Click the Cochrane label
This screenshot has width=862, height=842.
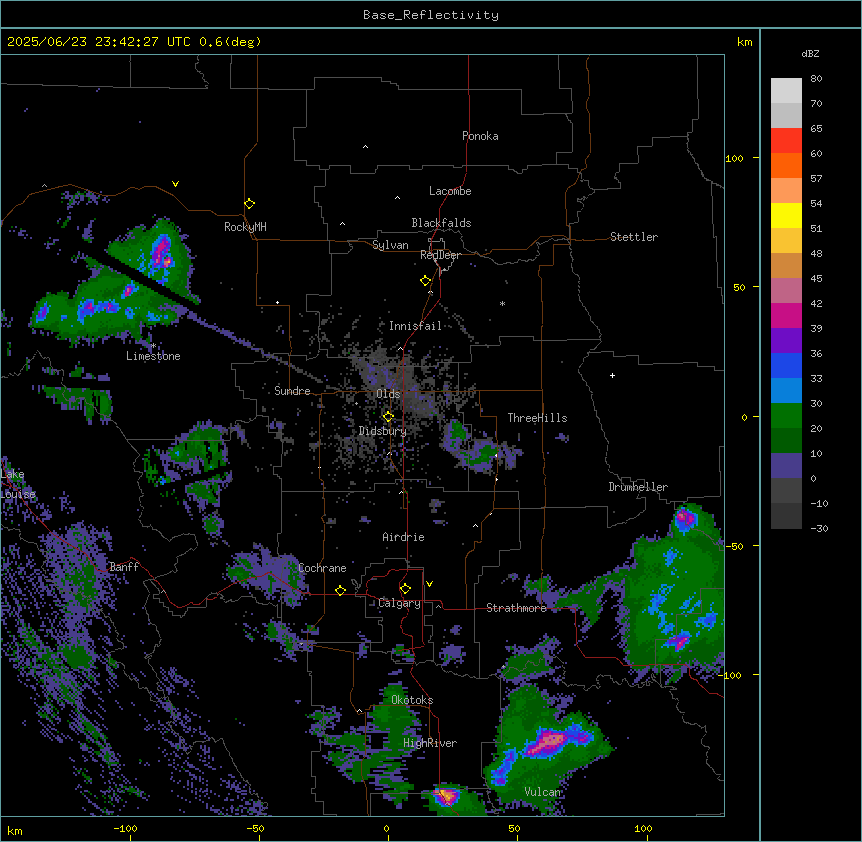(x=322, y=568)
